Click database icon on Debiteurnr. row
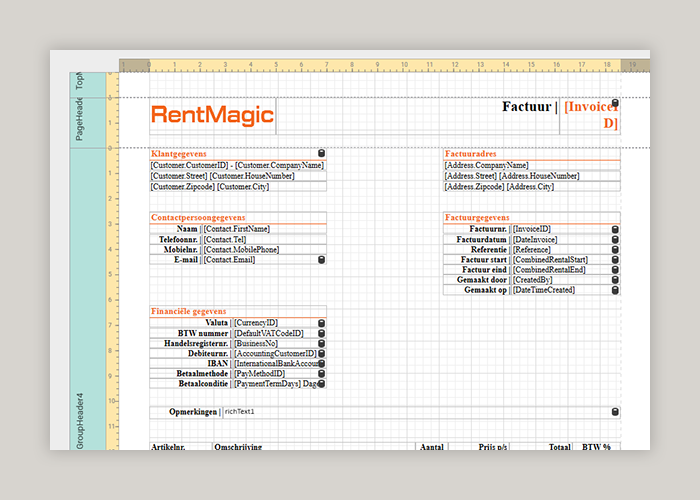The width and height of the screenshot is (700, 500). (x=321, y=354)
